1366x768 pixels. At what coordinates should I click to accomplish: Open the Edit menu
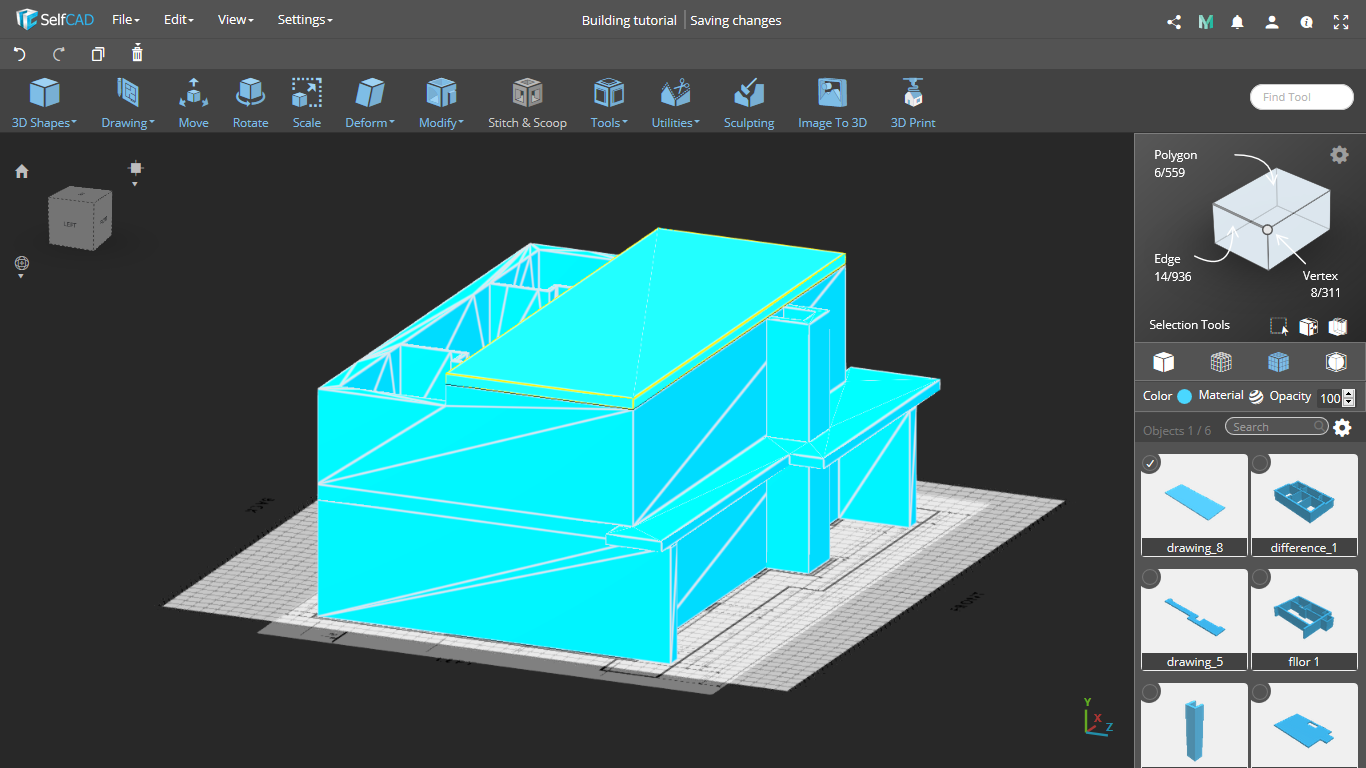(179, 20)
